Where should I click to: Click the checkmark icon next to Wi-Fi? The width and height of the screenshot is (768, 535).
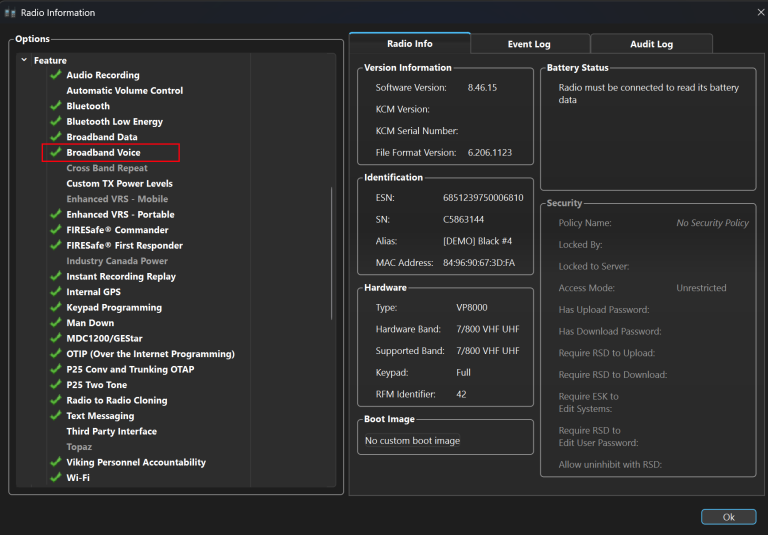(x=56, y=478)
